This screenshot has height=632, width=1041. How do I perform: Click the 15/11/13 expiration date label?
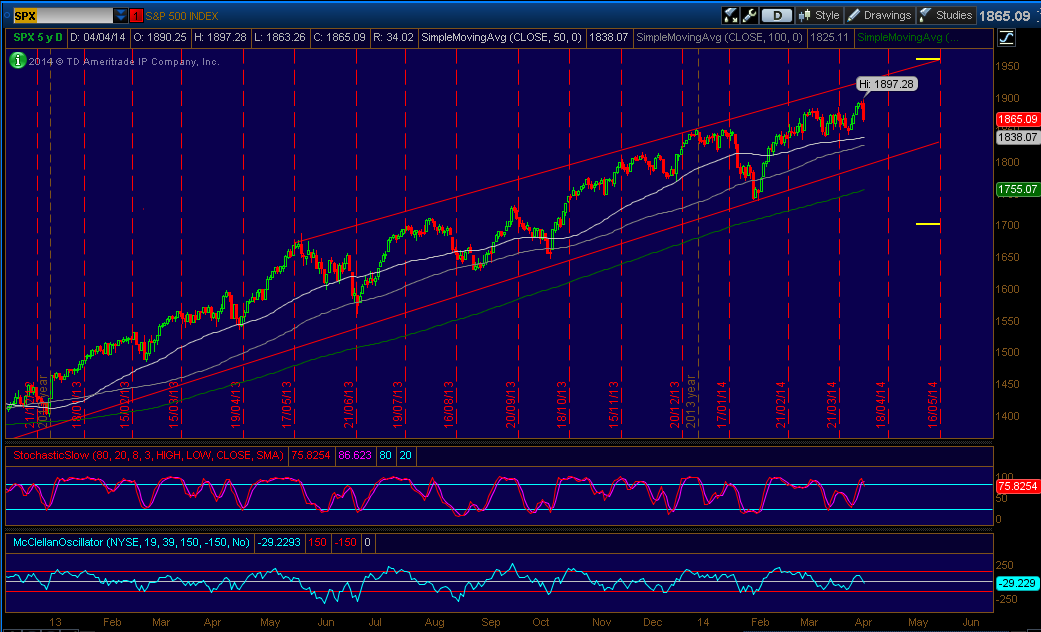(615, 404)
